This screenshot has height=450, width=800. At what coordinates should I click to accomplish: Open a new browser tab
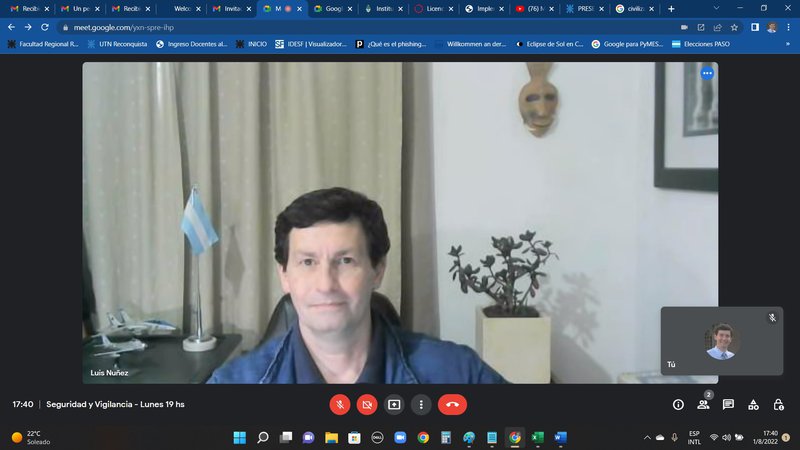click(x=671, y=9)
